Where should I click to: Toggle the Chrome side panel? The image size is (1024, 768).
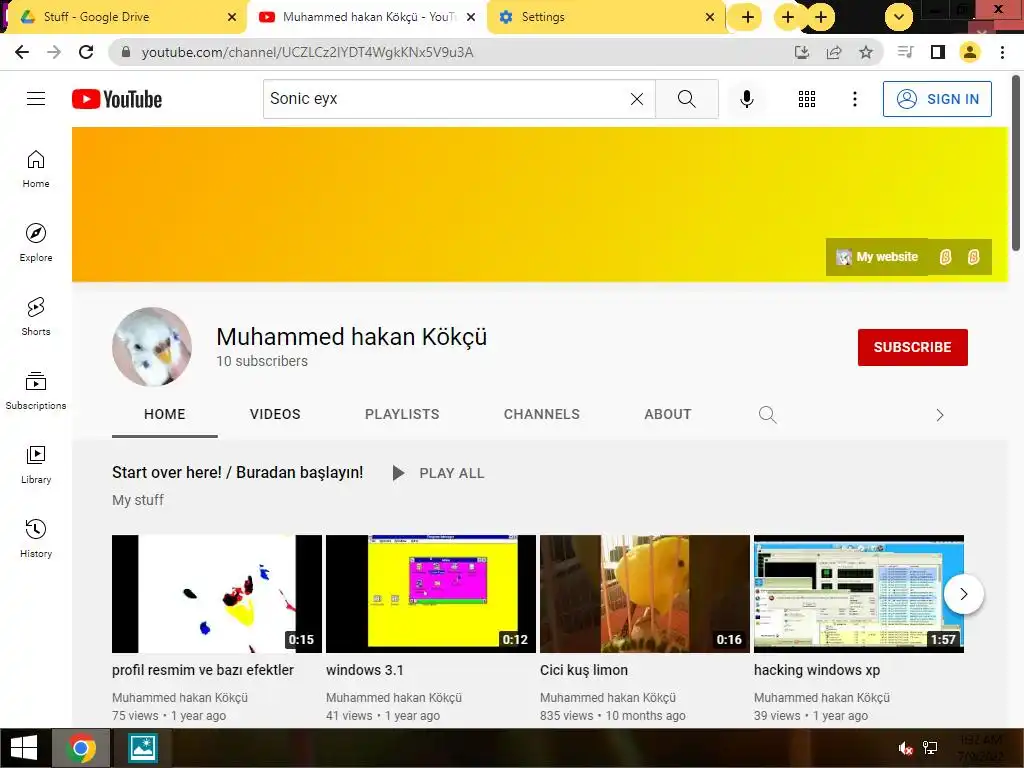point(938,52)
